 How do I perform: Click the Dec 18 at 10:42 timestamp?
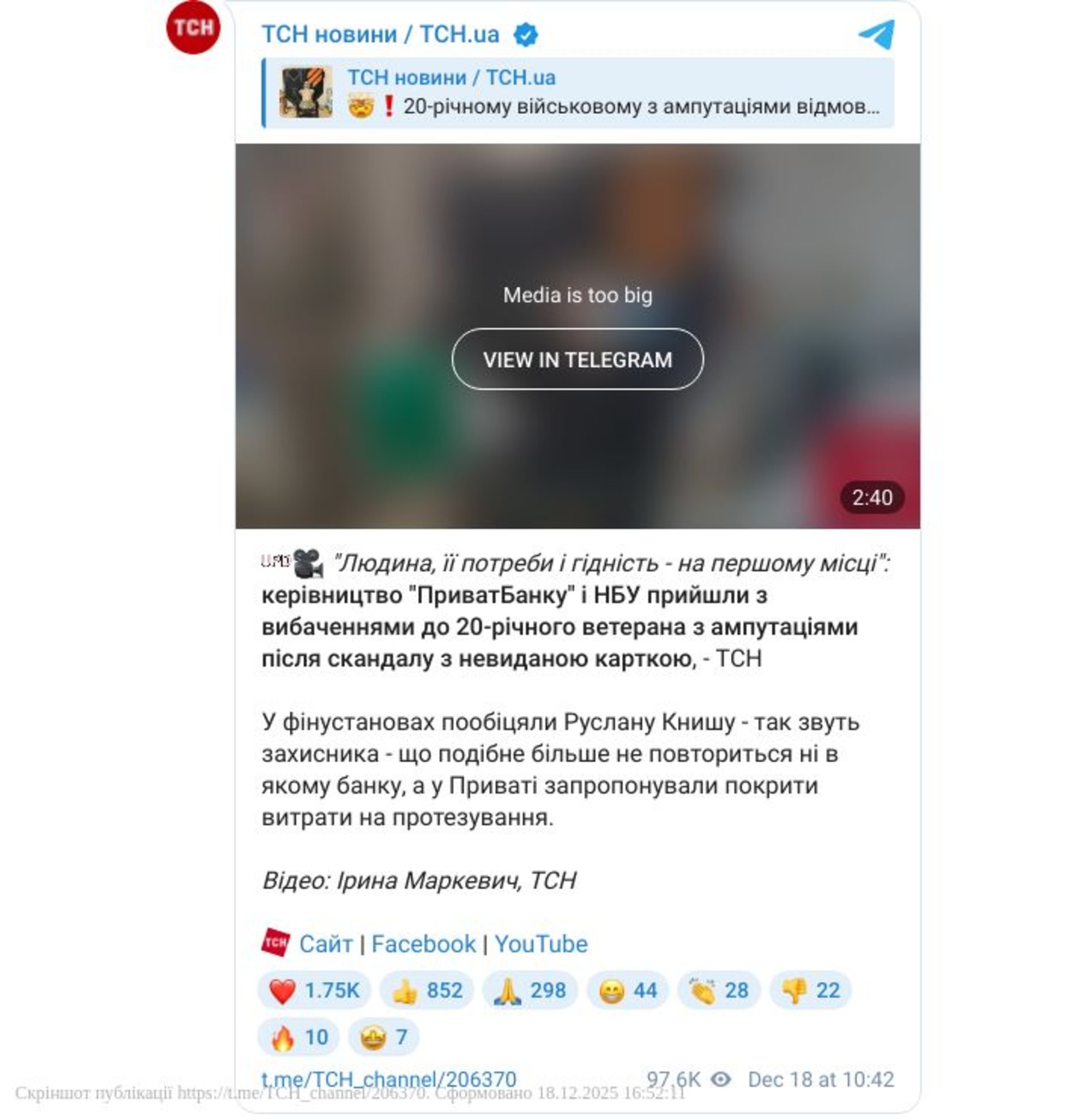pos(821,1079)
